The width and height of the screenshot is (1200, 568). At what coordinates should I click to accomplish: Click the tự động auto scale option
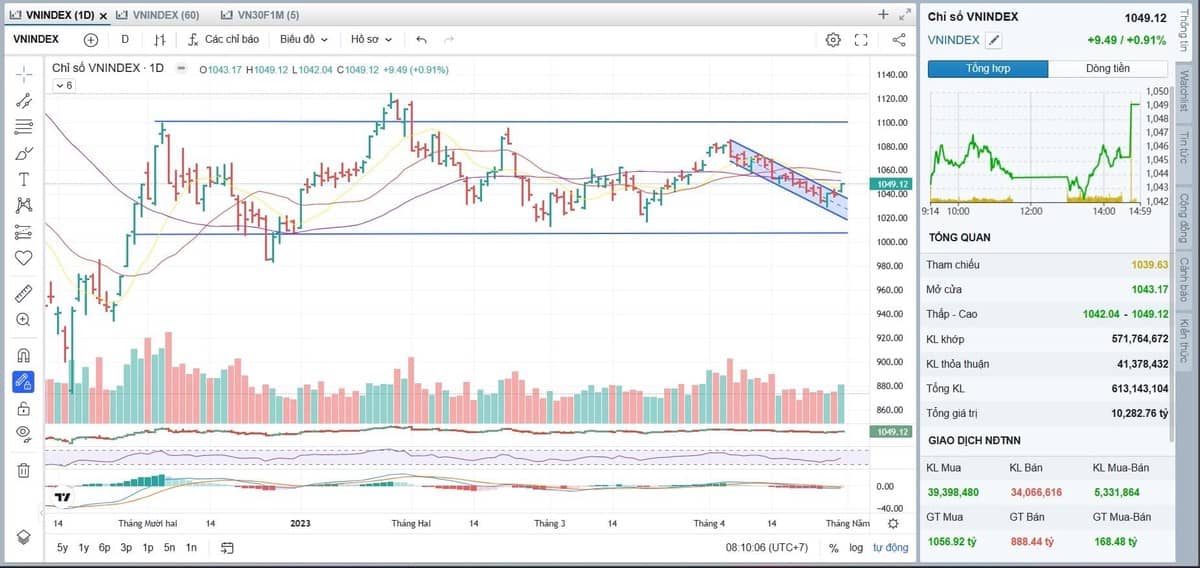(890, 548)
